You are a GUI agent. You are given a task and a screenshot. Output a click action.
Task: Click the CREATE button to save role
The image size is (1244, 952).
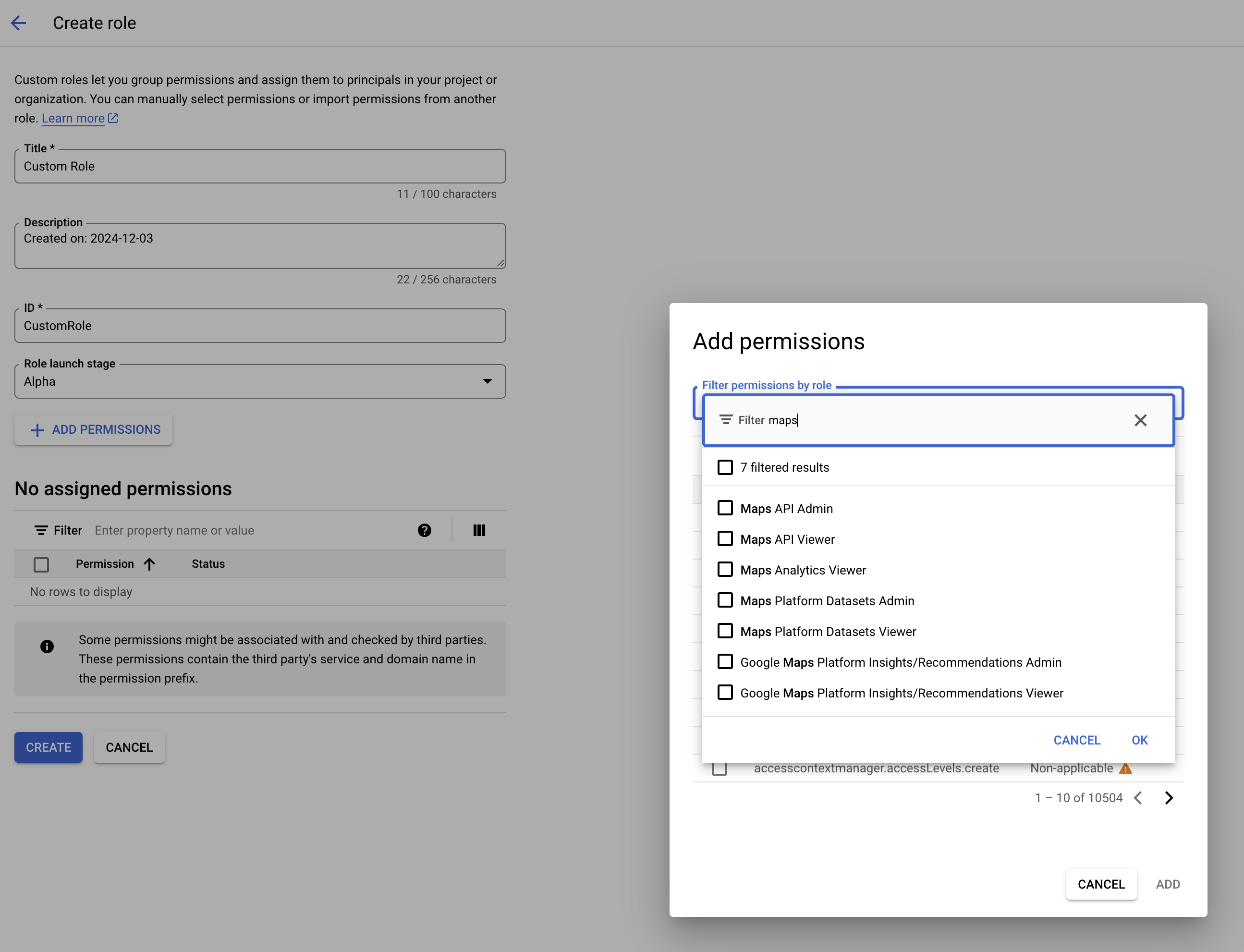pos(48,747)
